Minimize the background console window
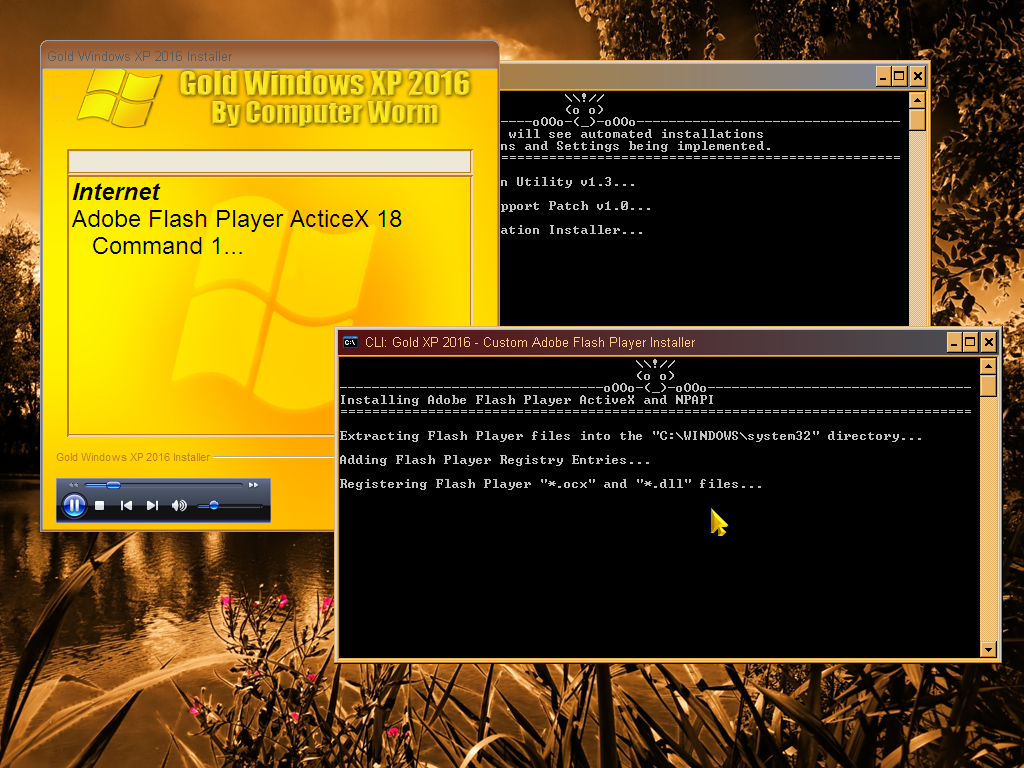Image resolution: width=1024 pixels, height=768 pixels. click(x=883, y=77)
